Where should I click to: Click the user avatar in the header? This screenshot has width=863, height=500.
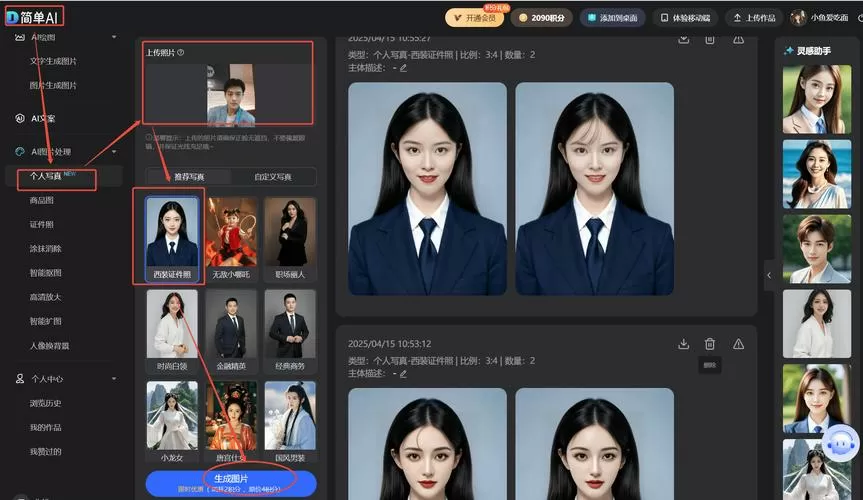tap(798, 18)
